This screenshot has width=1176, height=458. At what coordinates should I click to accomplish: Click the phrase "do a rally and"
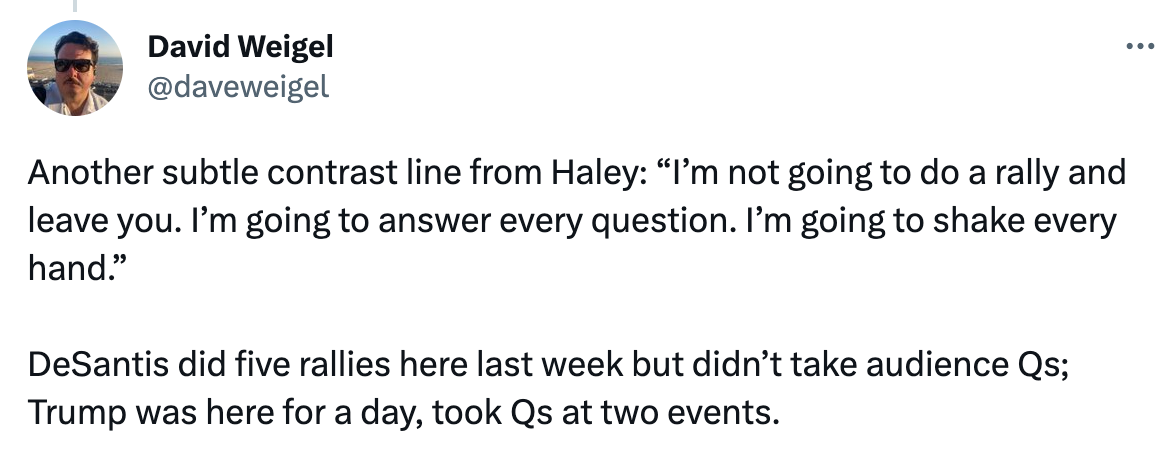(x=1034, y=174)
